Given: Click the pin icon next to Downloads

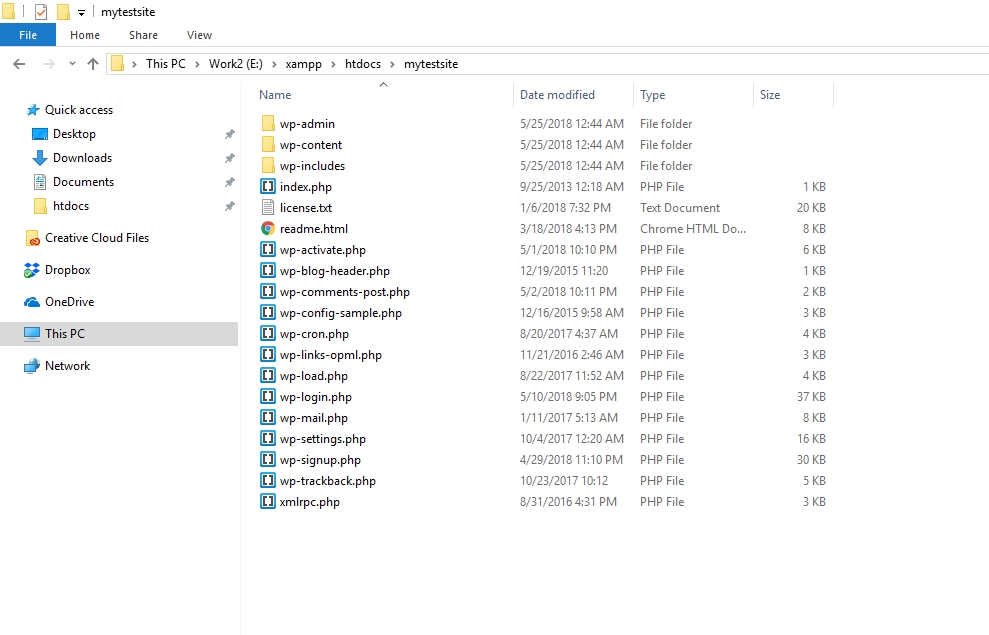Looking at the screenshot, I should tap(230, 158).
